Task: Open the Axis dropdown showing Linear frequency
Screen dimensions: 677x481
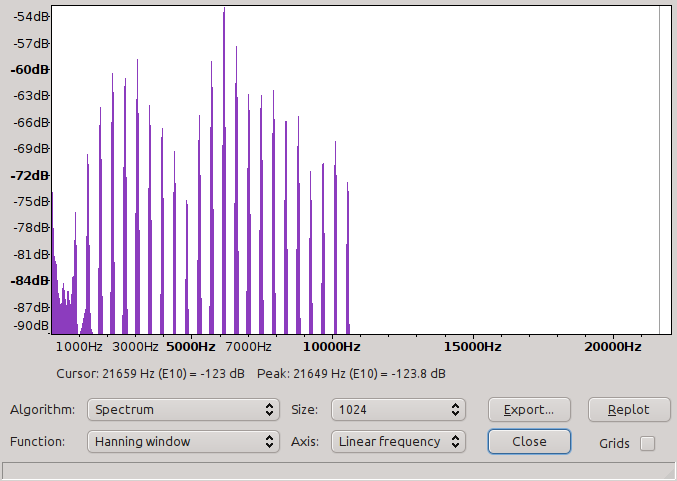Action: (398, 441)
